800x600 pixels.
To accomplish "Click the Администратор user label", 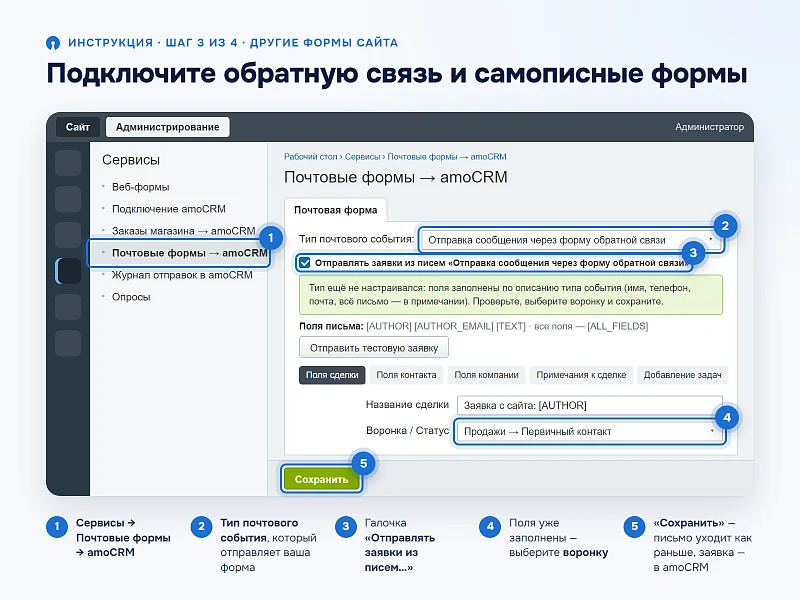I will [x=709, y=127].
